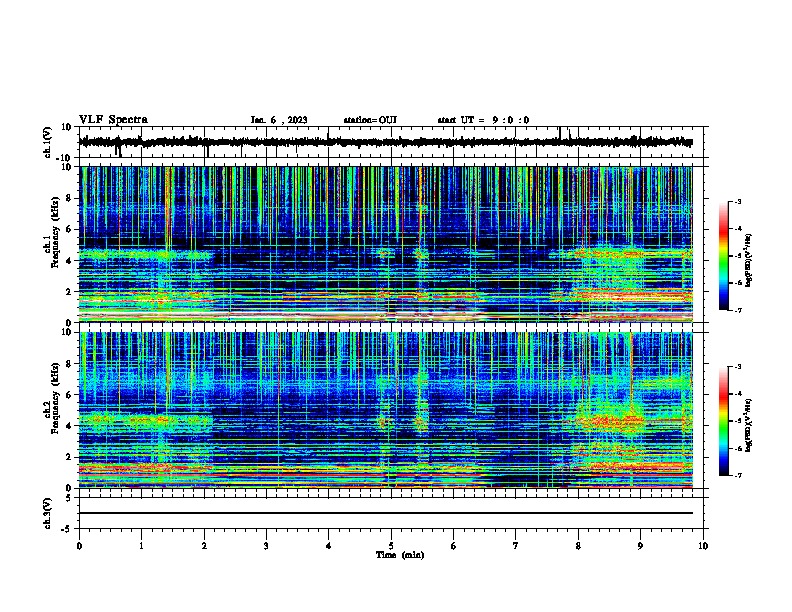Click time axis end tick label "10"

[703, 546]
